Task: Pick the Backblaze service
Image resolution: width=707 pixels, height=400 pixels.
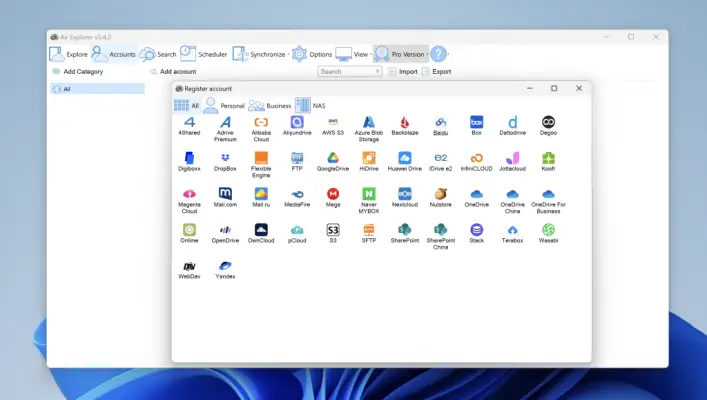Action: click(x=405, y=126)
